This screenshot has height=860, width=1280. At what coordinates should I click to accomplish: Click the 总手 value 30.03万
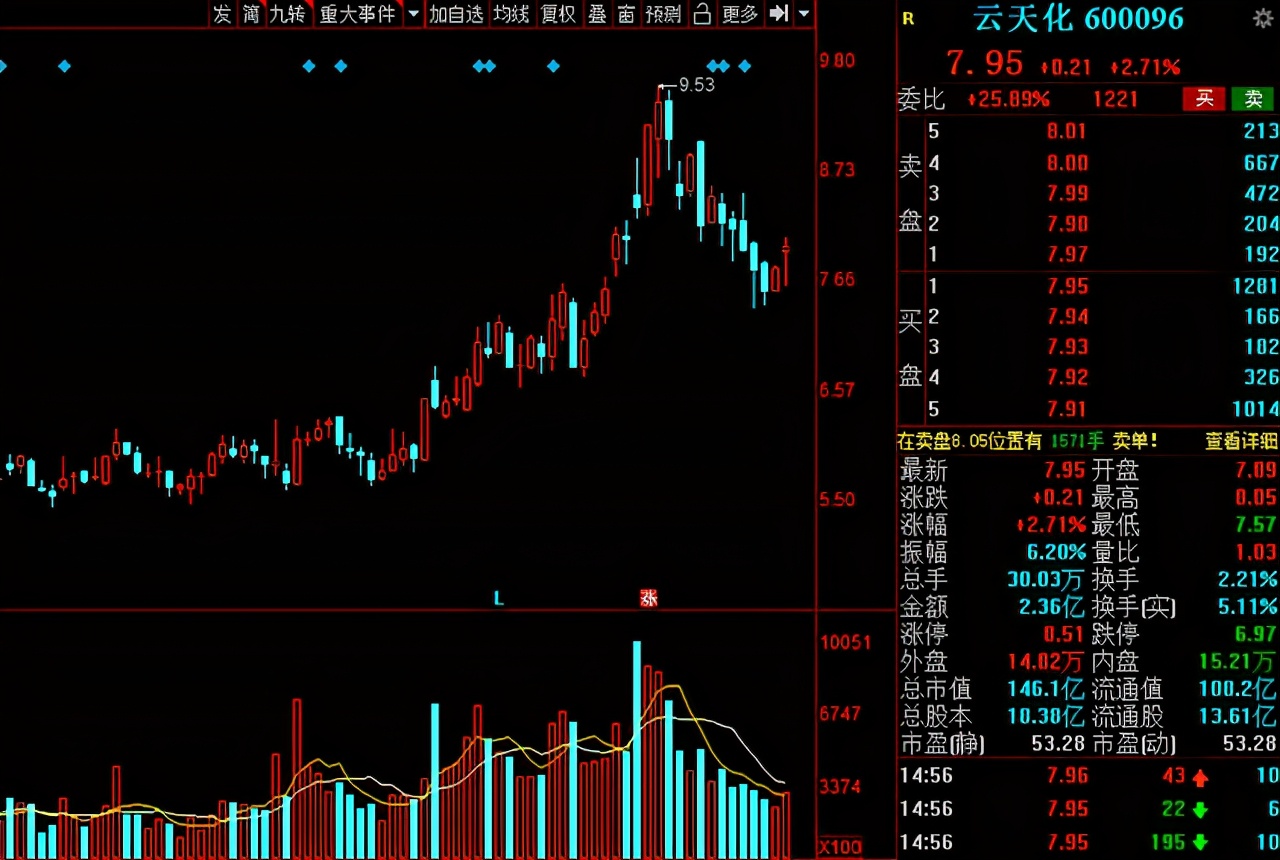pos(1047,579)
